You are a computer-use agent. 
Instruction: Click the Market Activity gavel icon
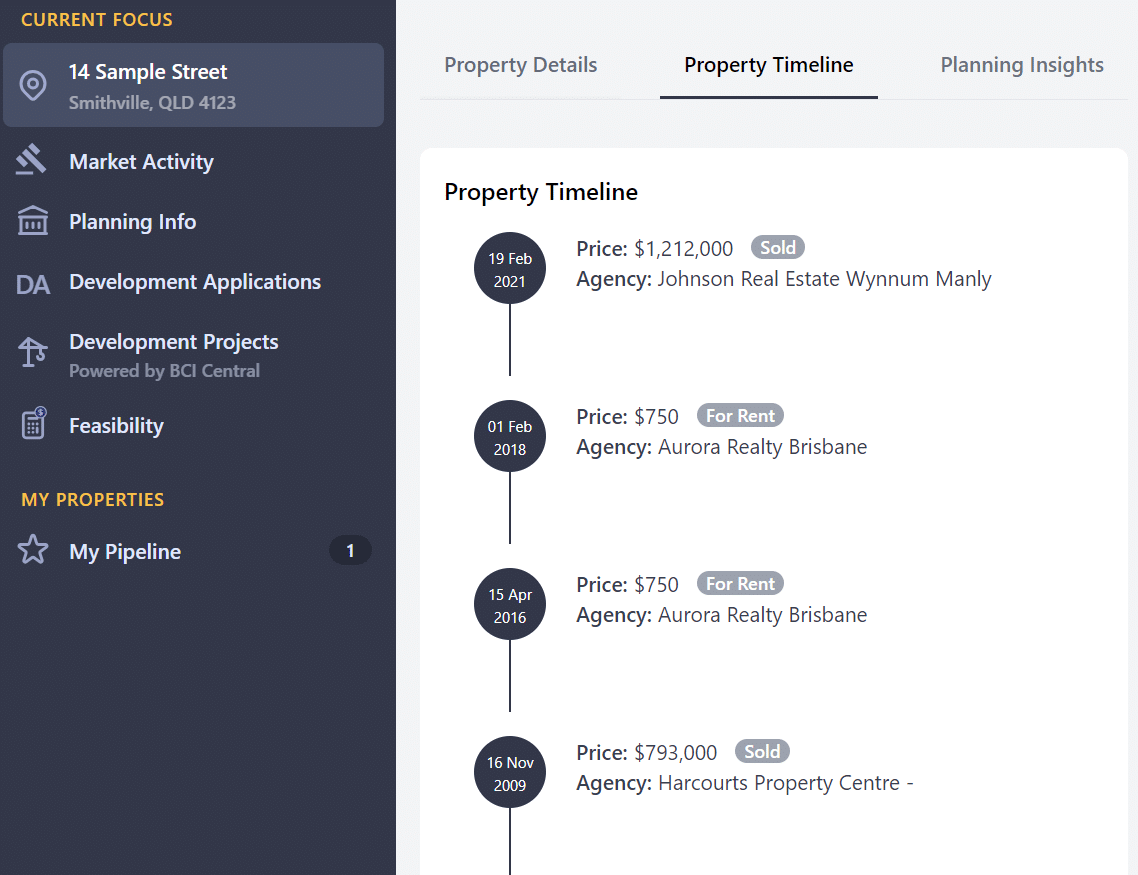click(31, 160)
